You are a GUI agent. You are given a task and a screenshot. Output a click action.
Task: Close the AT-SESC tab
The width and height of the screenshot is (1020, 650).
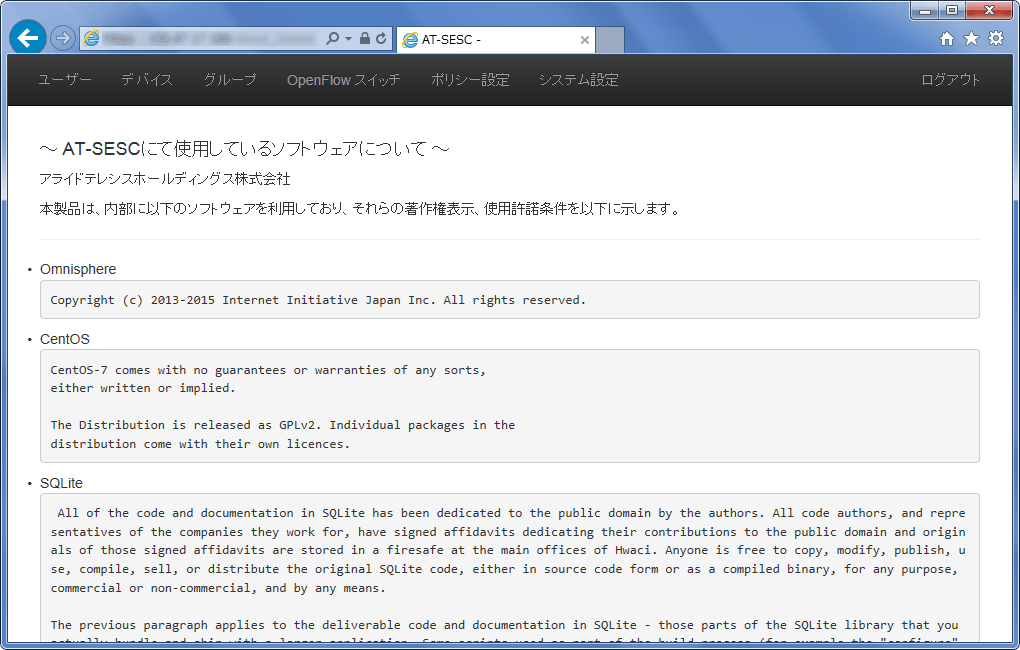584,40
